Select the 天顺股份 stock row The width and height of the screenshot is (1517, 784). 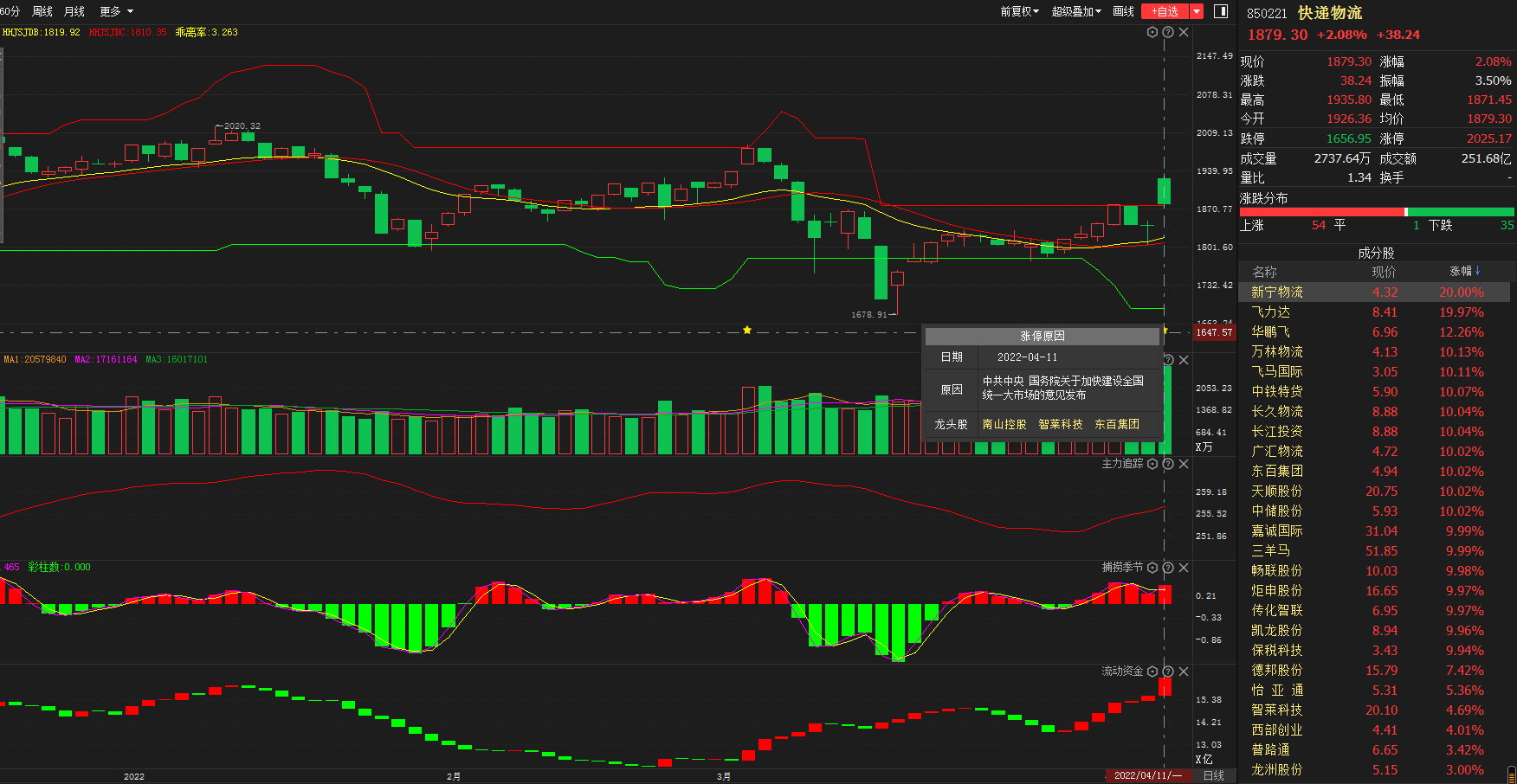coord(1375,492)
